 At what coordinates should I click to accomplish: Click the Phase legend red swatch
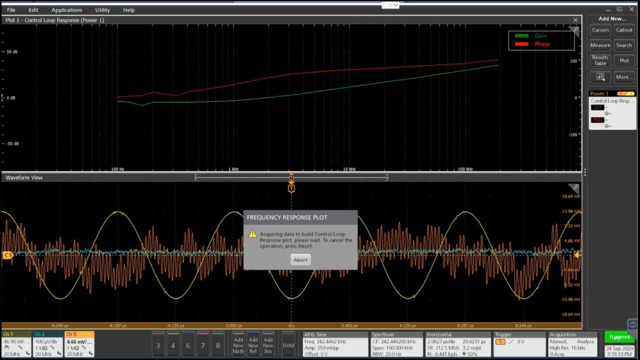pyautogui.click(x=522, y=44)
